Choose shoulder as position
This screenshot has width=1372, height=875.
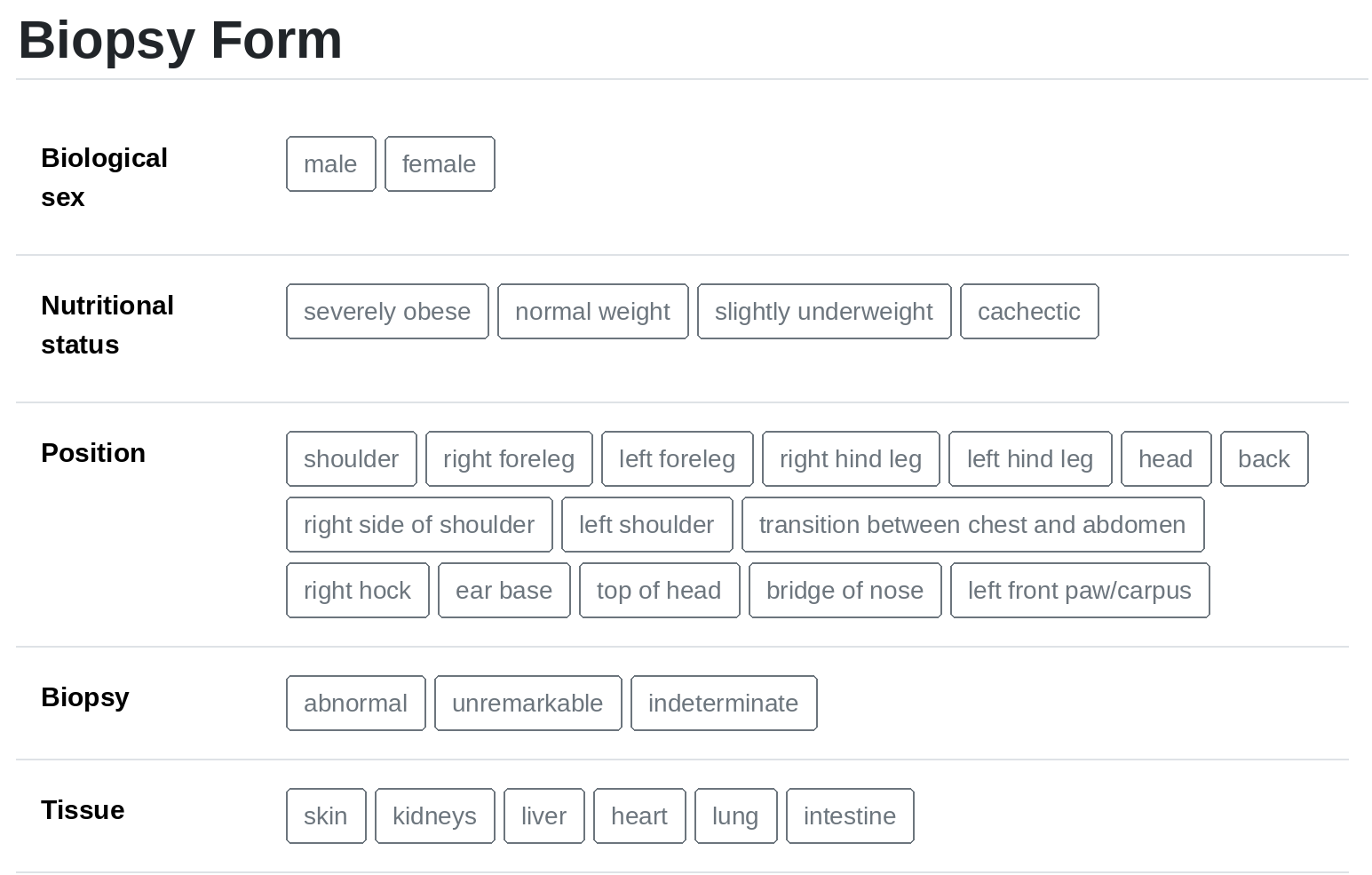[351, 459]
